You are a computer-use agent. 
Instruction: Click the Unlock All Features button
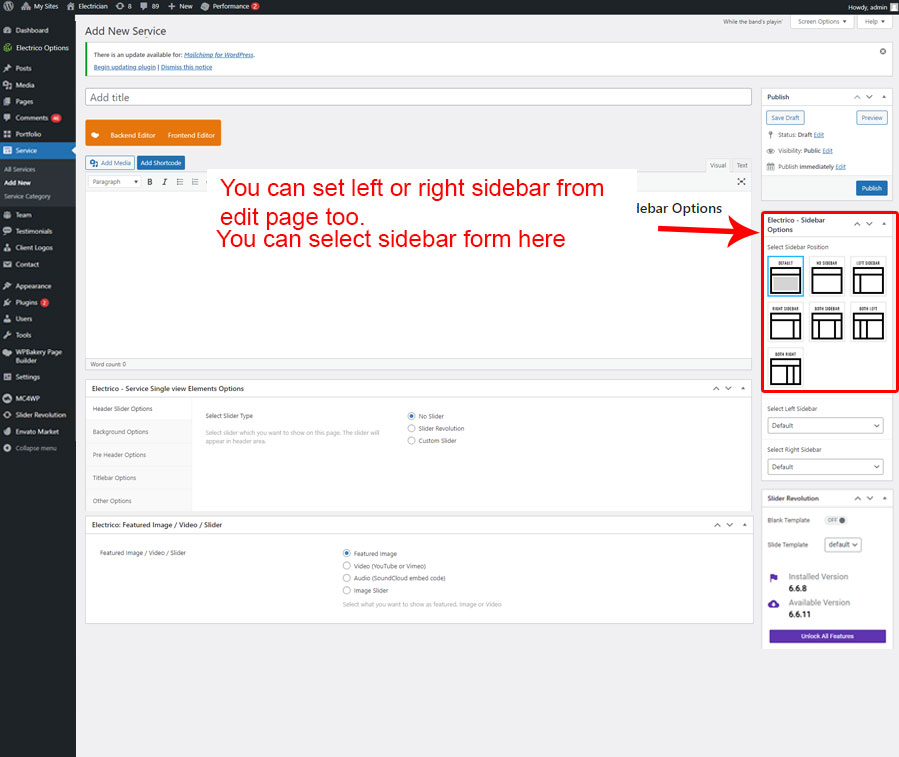tap(826, 636)
